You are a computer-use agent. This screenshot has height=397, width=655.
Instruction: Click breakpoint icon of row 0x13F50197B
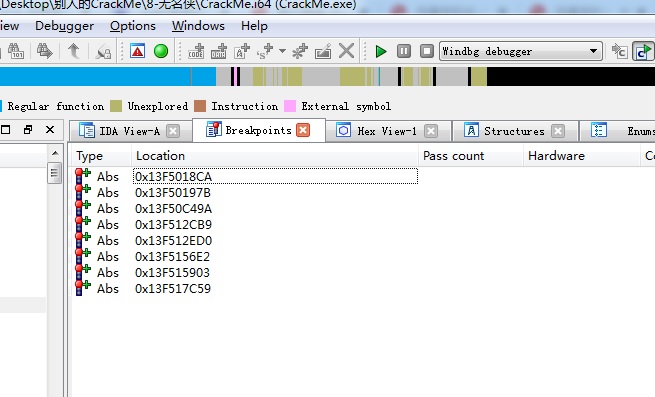[83, 193]
